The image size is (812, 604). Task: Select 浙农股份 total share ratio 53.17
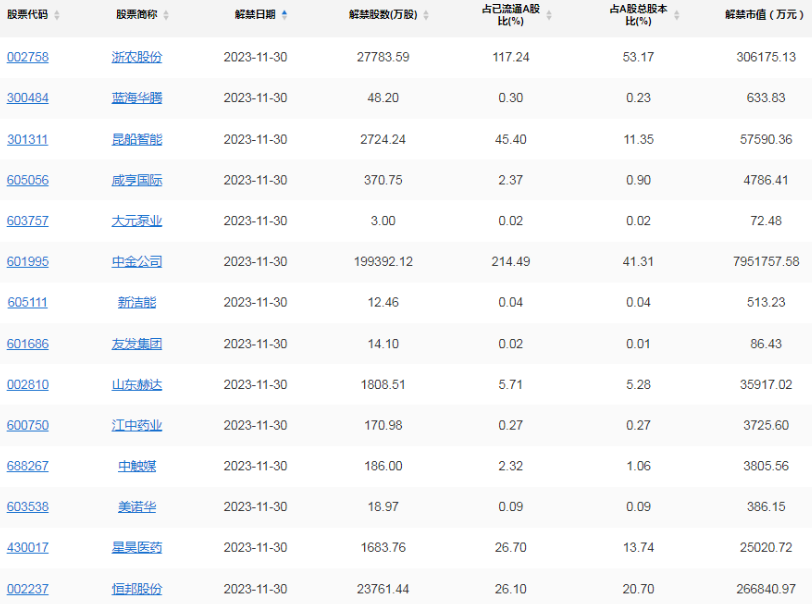pyautogui.click(x=638, y=57)
